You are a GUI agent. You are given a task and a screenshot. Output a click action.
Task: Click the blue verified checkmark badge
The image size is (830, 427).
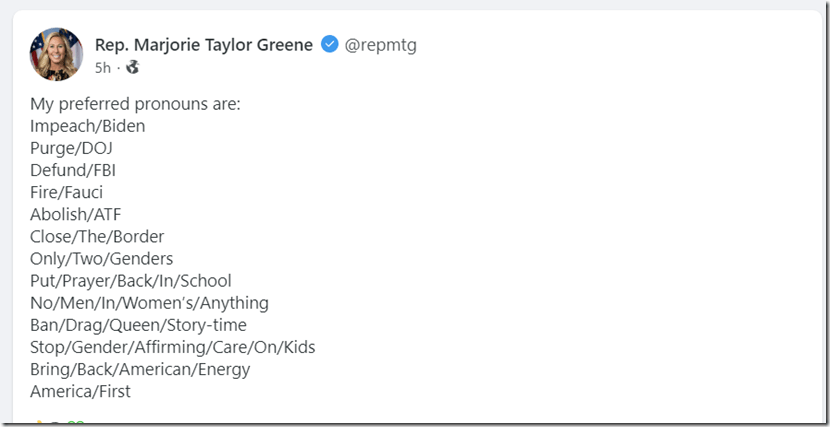pos(329,45)
